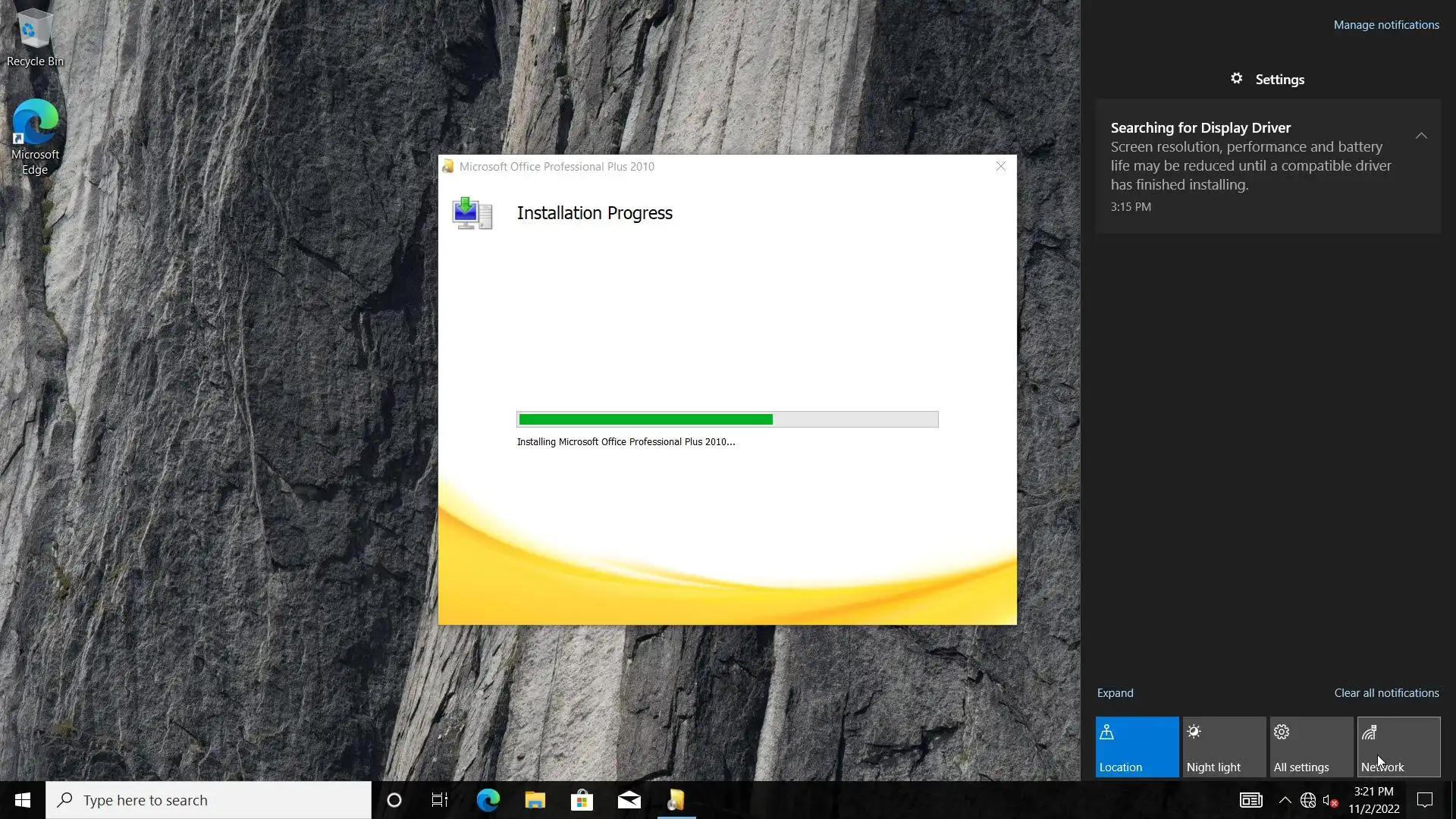This screenshot has width=1456, height=819.
Task: Collapse the Display Driver notification chevron
Action: click(1421, 136)
